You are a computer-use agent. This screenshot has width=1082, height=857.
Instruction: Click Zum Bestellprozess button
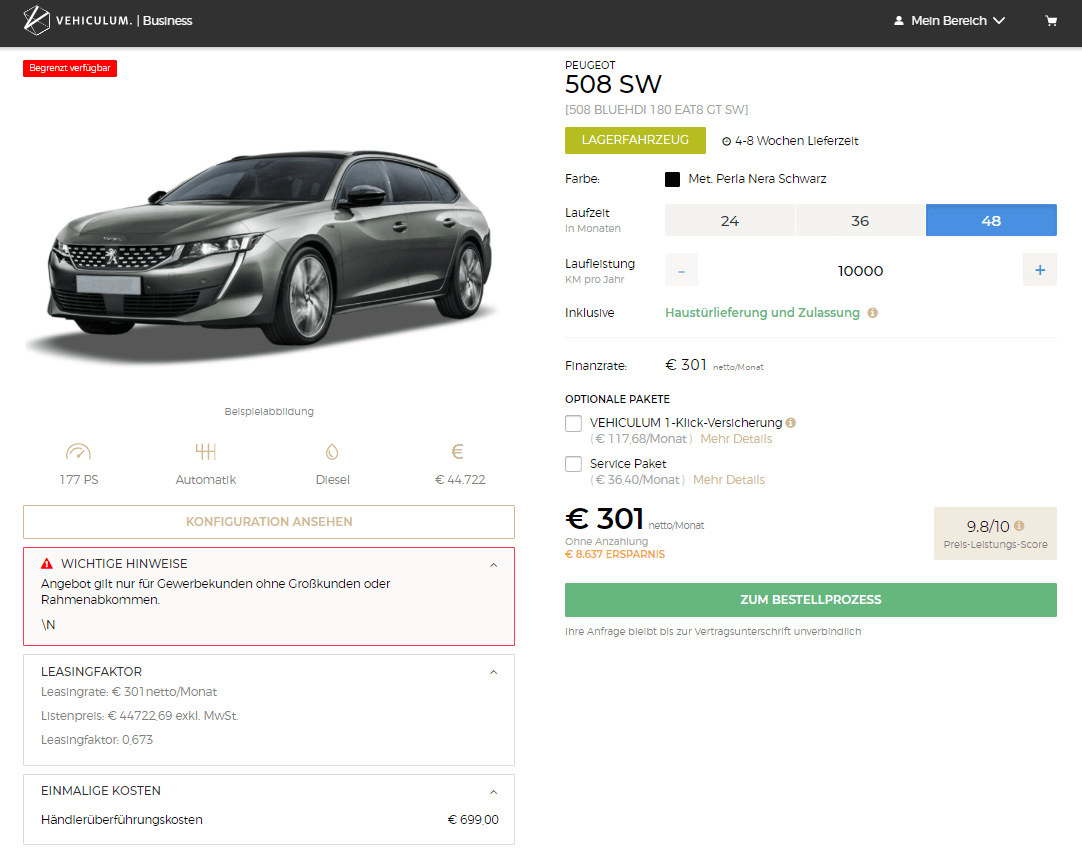coord(811,600)
